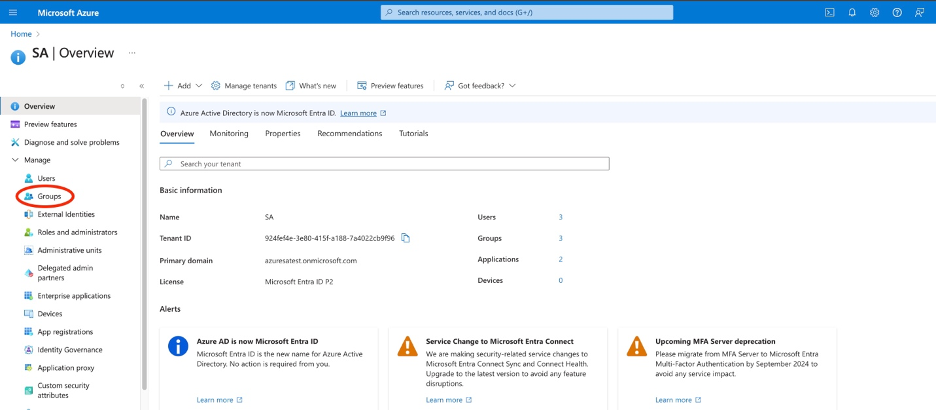Click the Primary domain value azuresatest.onmicrosoft.com

pos(310,261)
